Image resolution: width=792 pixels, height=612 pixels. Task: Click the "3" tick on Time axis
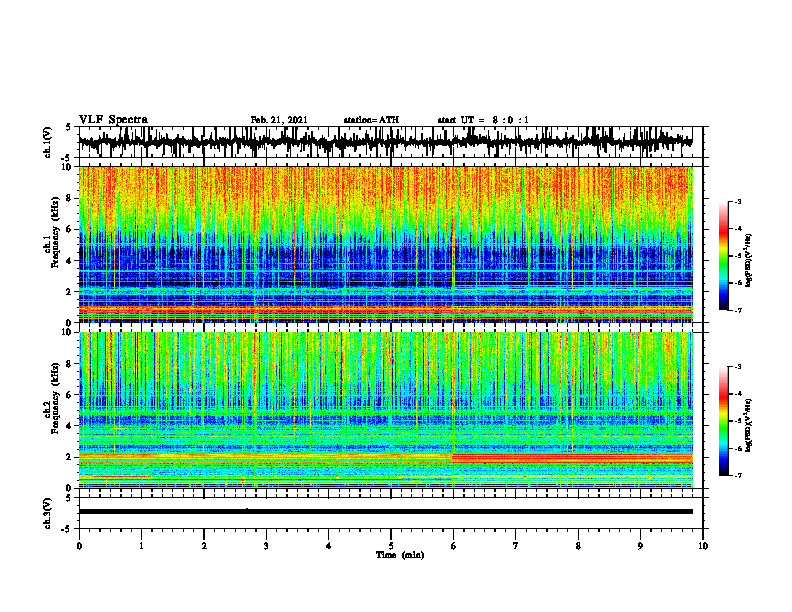[x=266, y=546]
